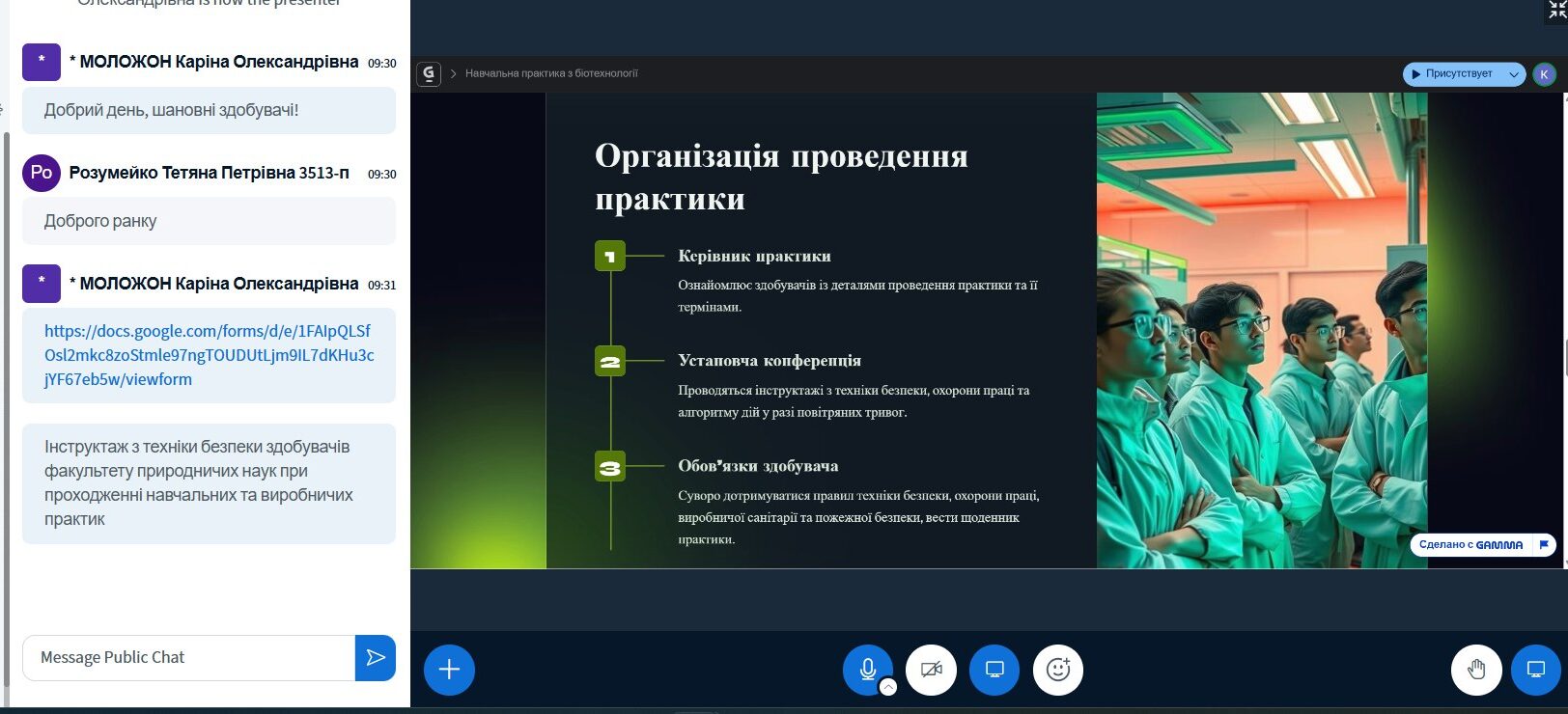This screenshot has height=714, width=1568.
Task: Click the Присутствует present button
Action: click(1453, 74)
